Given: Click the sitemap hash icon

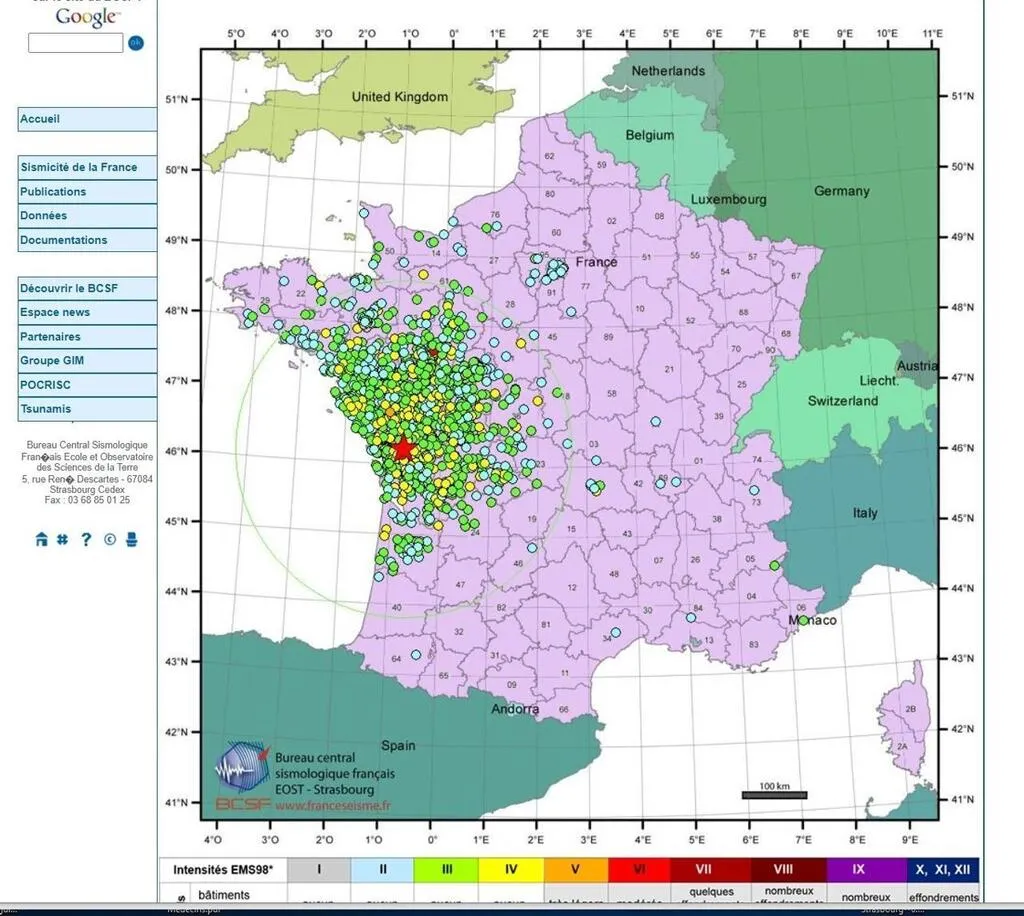Looking at the screenshot, I should pyautogui.click(x=62, y=540).
